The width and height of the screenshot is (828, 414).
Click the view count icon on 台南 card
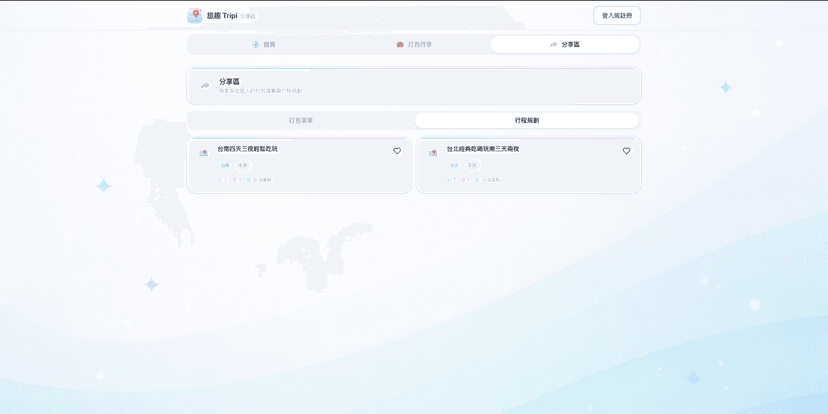[x=220, y=180]
